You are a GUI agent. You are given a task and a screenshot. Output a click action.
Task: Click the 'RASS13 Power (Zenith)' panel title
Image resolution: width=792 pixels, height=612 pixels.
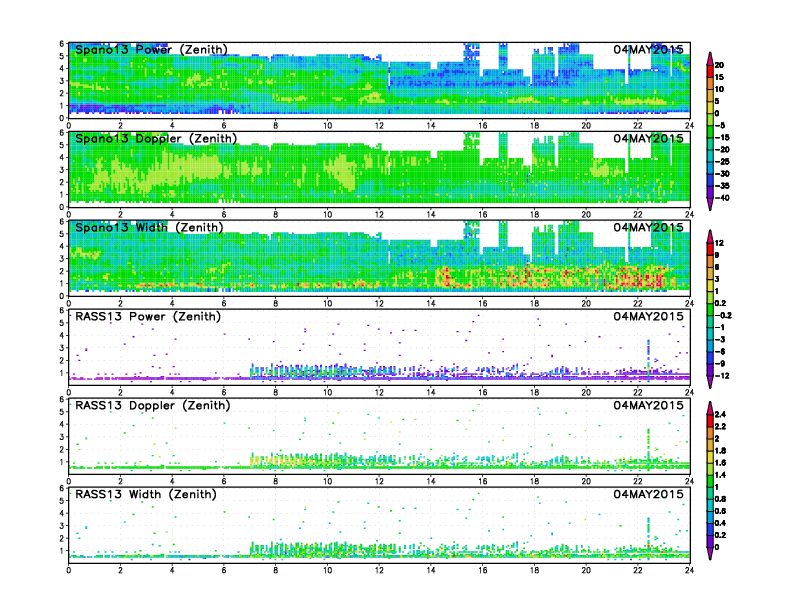coord(148,316)
